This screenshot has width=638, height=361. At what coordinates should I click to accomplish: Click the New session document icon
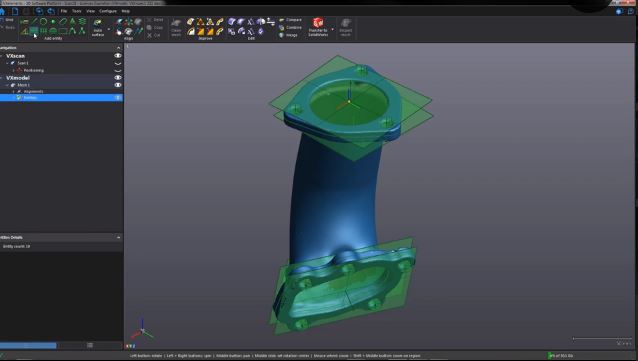pyautogui.click(x=15, y=11)
